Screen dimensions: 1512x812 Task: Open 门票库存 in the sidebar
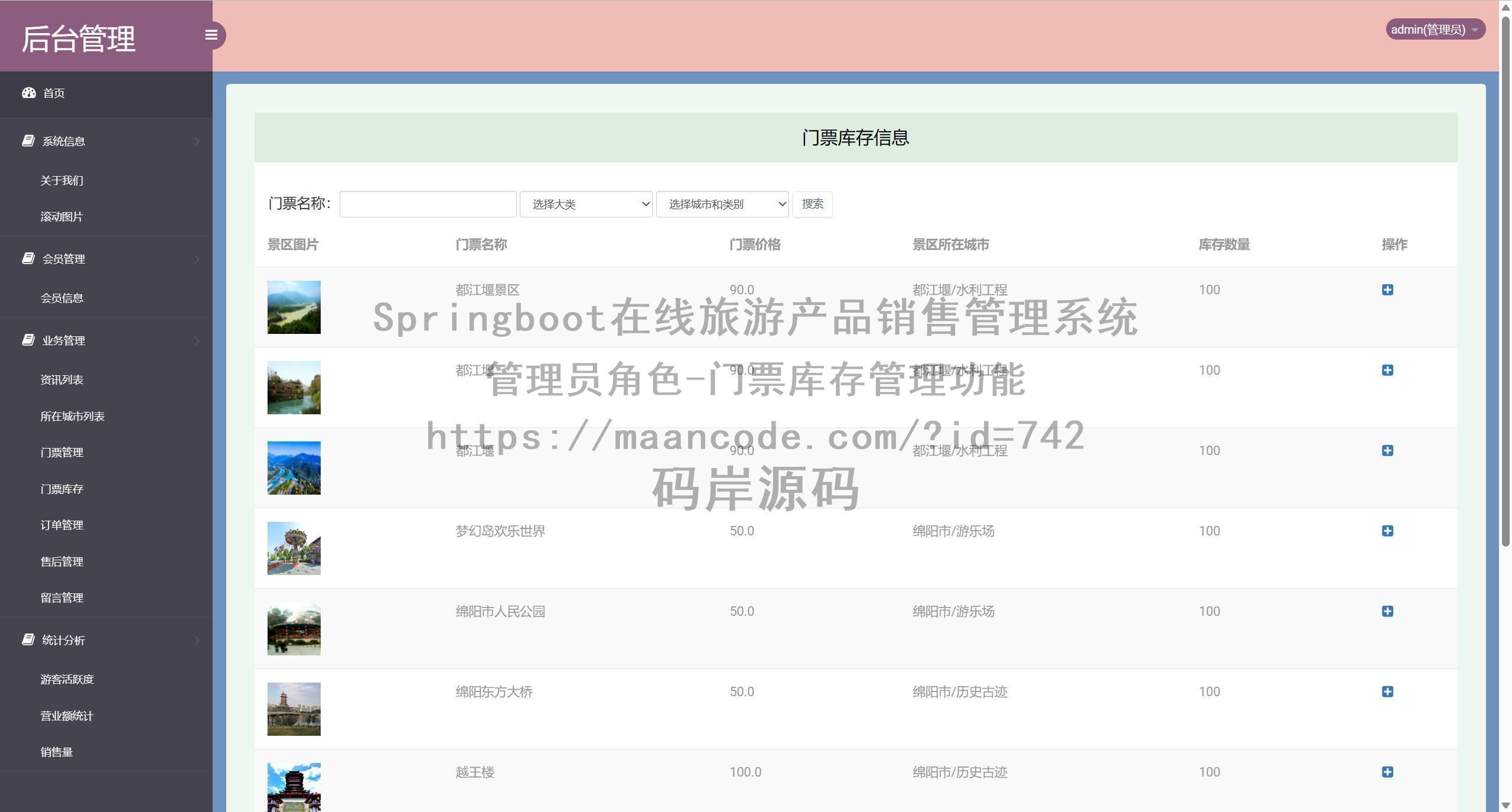click(x=61, y=489)
